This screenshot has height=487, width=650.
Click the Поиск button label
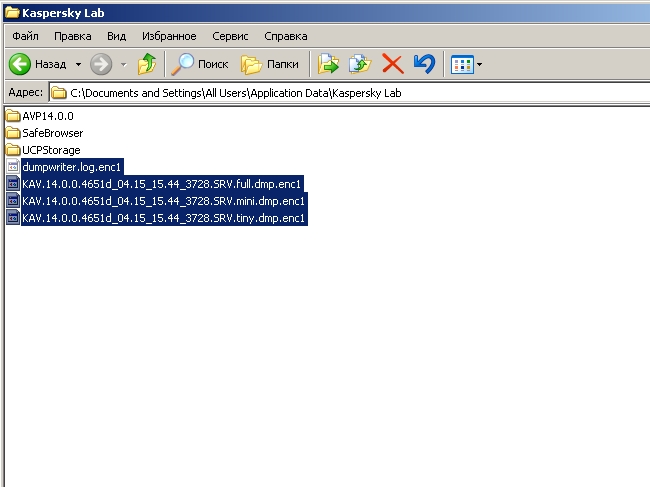pyautogui.click(x=213, y=64)
